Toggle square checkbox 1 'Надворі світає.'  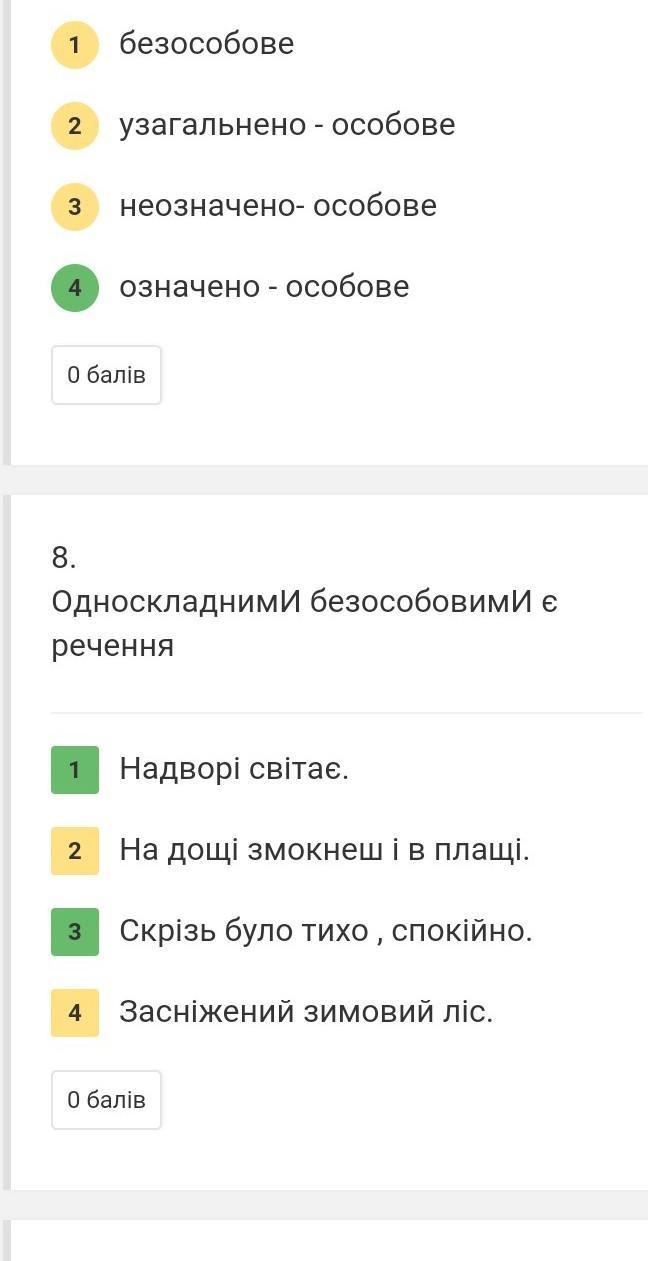pos(75,770)
